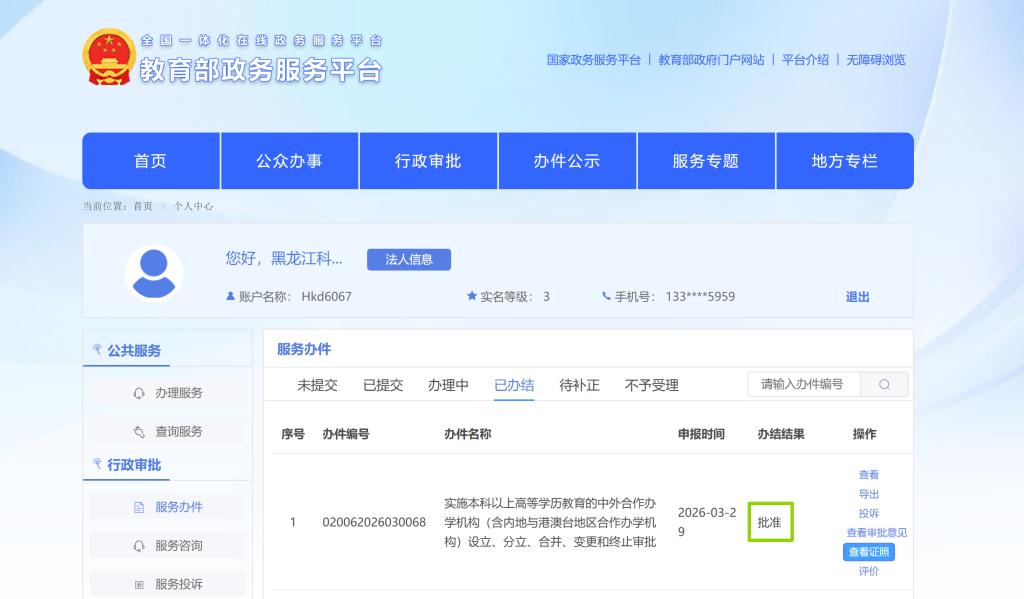The image size is (1024, 599).
Task: Open the 首页 navigation menu
Action: tap(151, 161)
